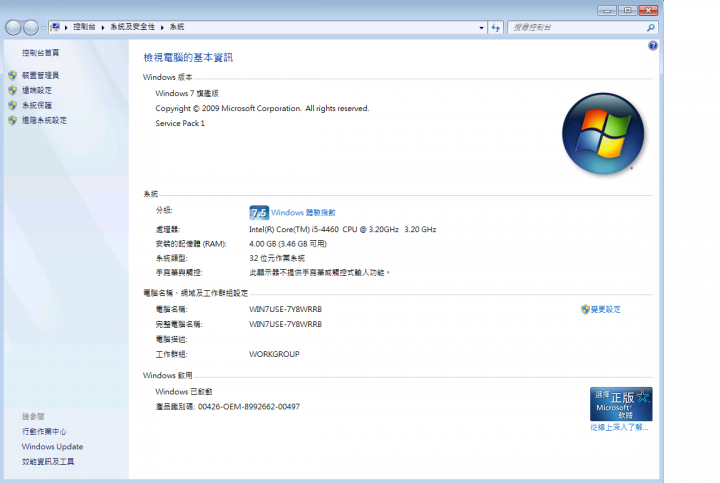Click shield icon beside 系統保護
Image resolution: width=720 pixels, height=483 pixels.
12,105
